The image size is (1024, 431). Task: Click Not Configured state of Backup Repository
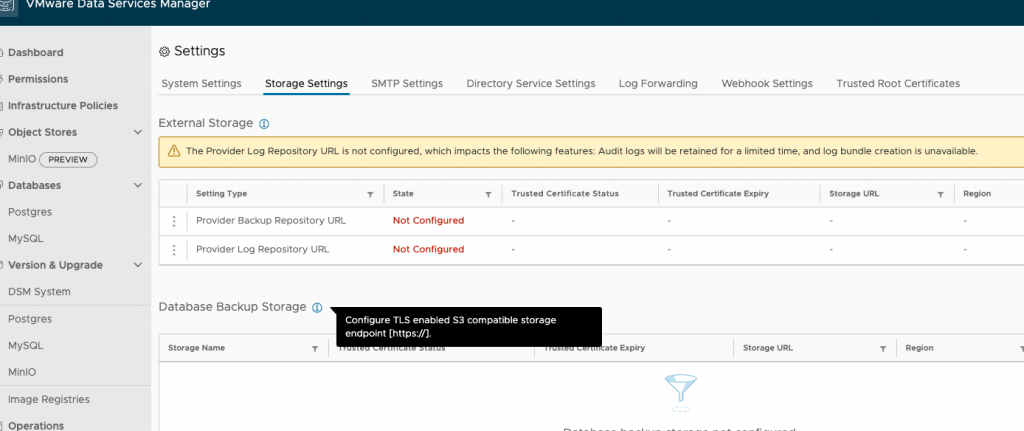coord(428,221)
